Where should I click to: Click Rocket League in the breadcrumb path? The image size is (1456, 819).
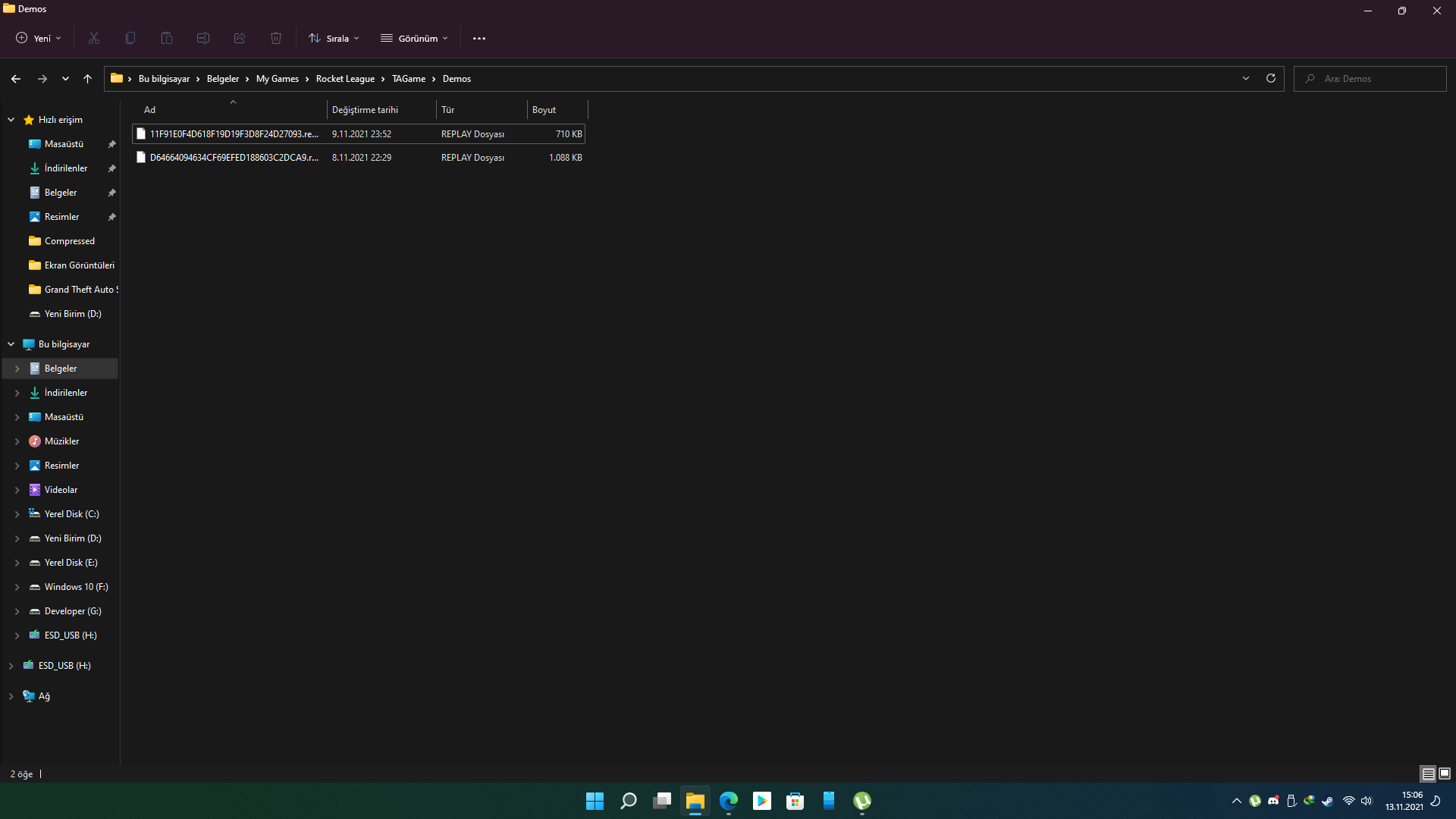pyautogui.click(x=345, y=79)
